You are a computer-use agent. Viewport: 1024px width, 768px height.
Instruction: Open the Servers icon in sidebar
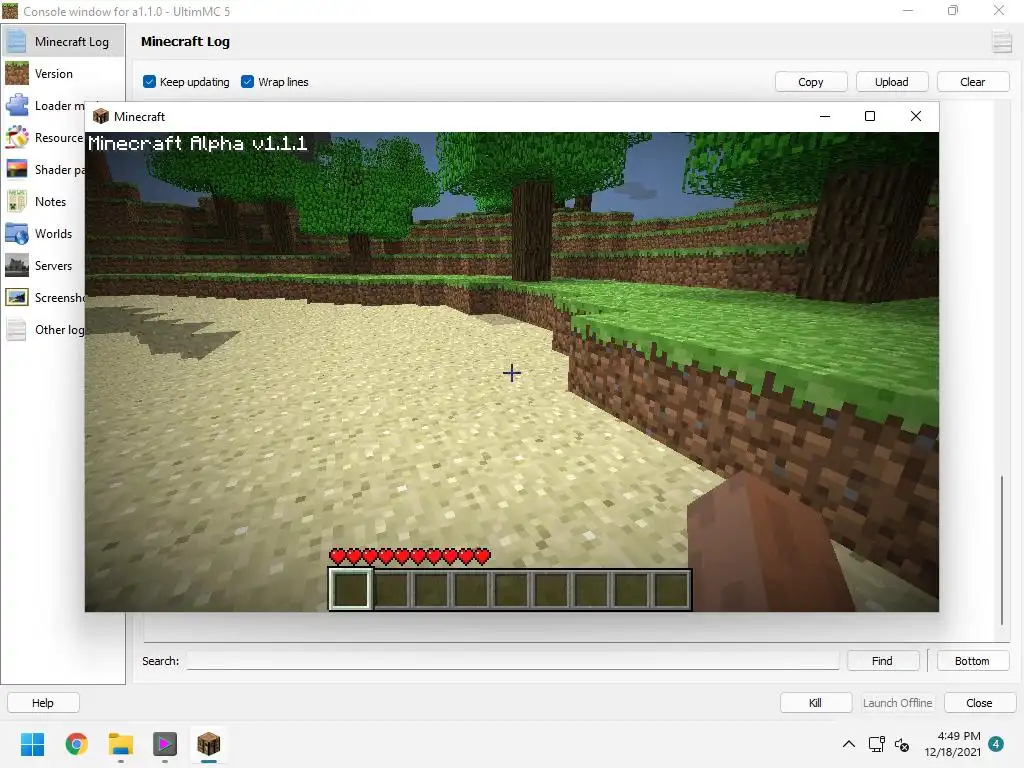(x=16, y=265)
